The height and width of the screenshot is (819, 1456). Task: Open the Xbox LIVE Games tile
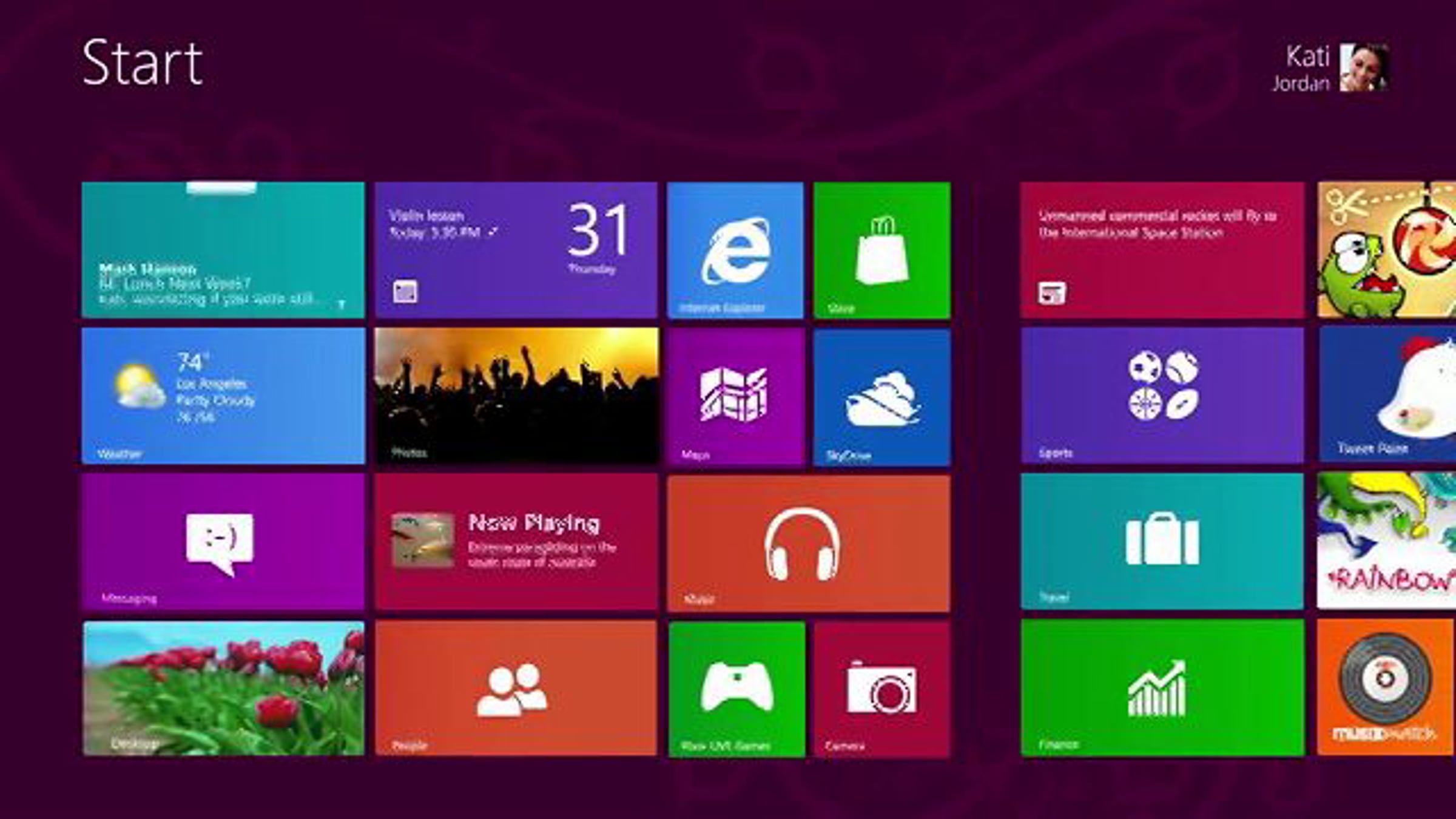tap(736, 689)
